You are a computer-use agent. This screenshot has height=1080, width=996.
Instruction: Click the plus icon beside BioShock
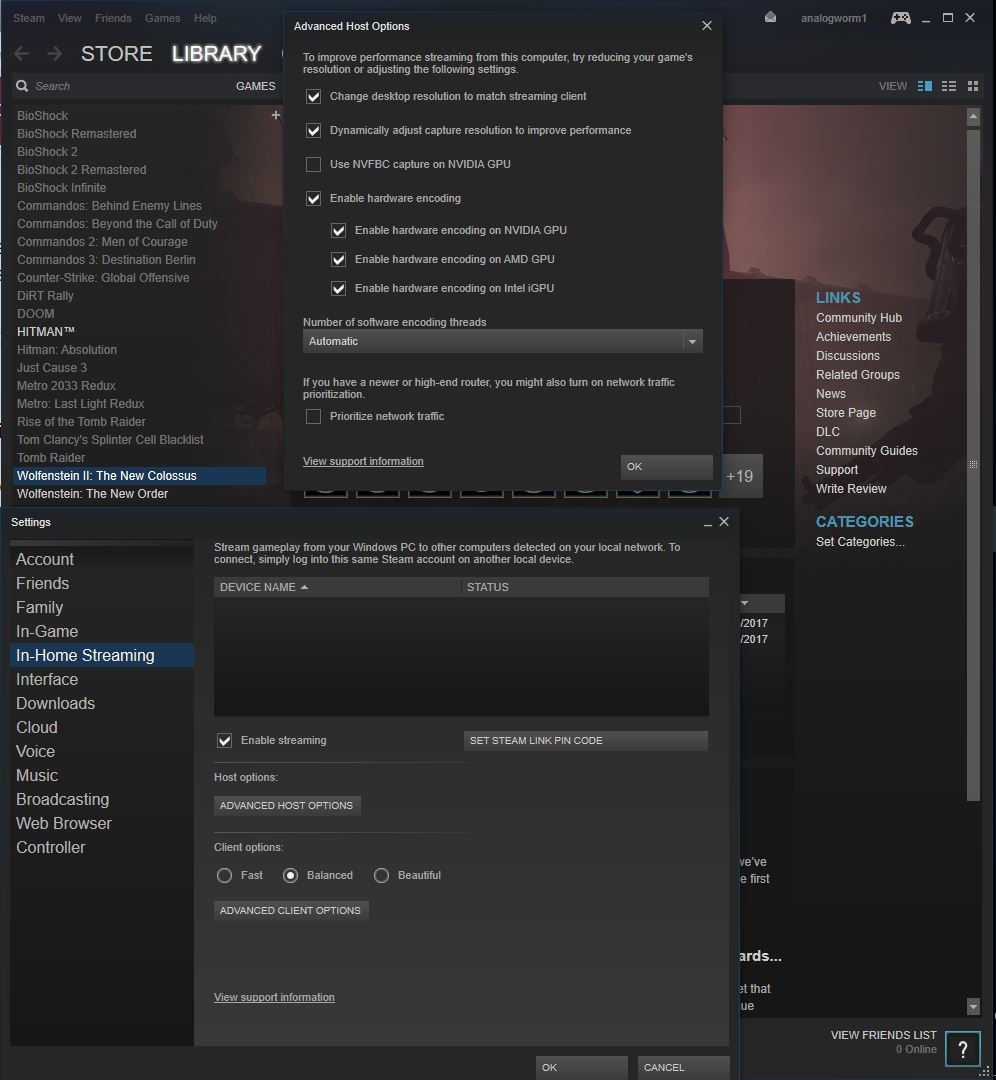pos(276,115)
